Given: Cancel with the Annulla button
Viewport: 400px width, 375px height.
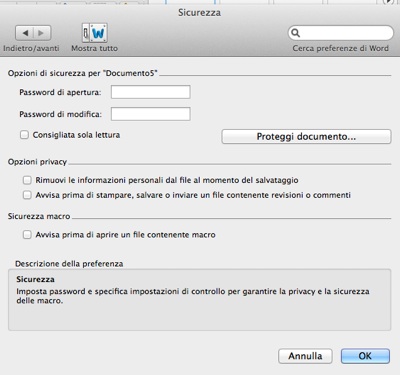Looking at the screenshot, I should click(305, 356).
